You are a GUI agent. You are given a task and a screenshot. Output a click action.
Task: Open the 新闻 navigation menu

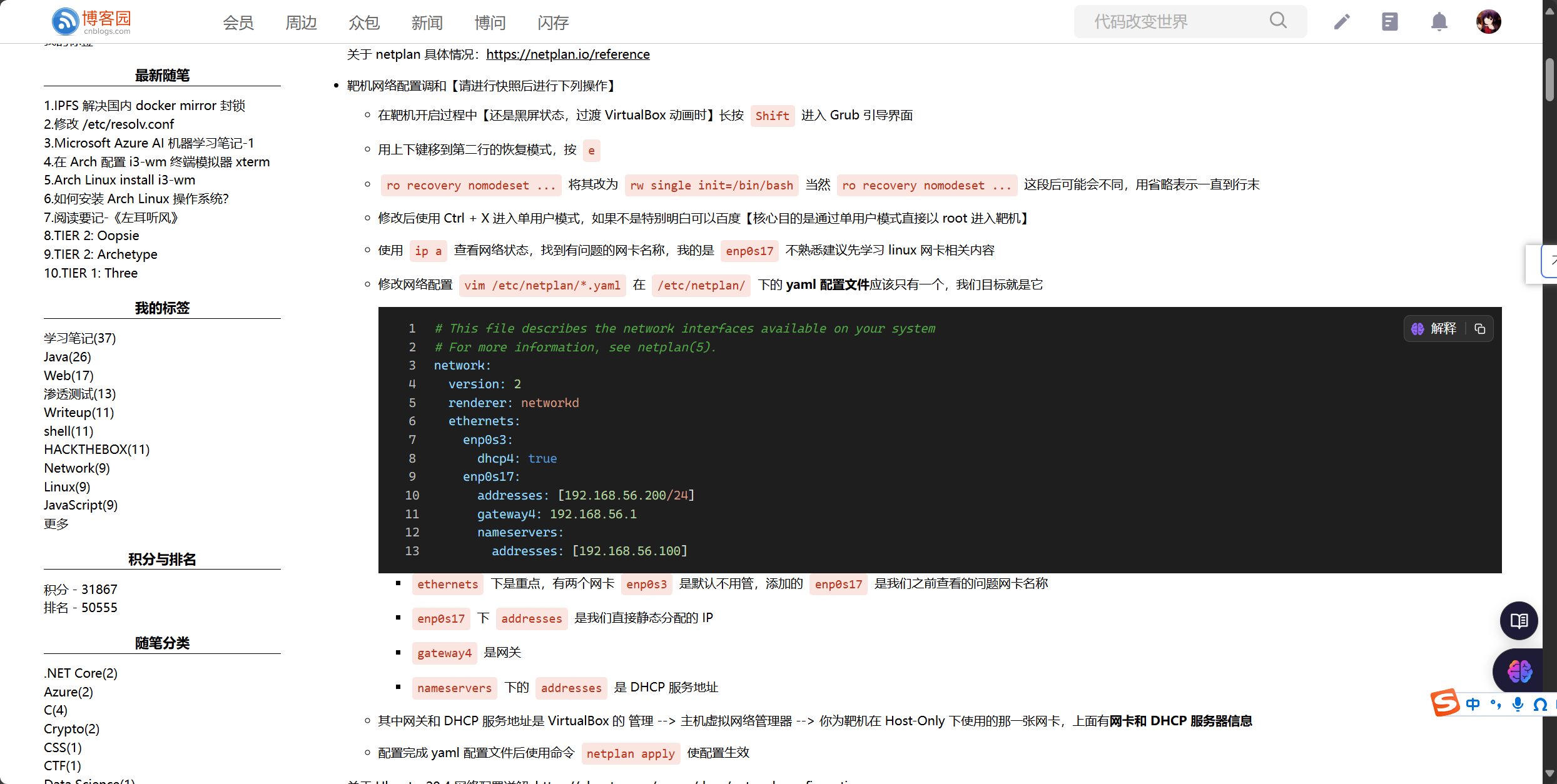coord(427,23)
